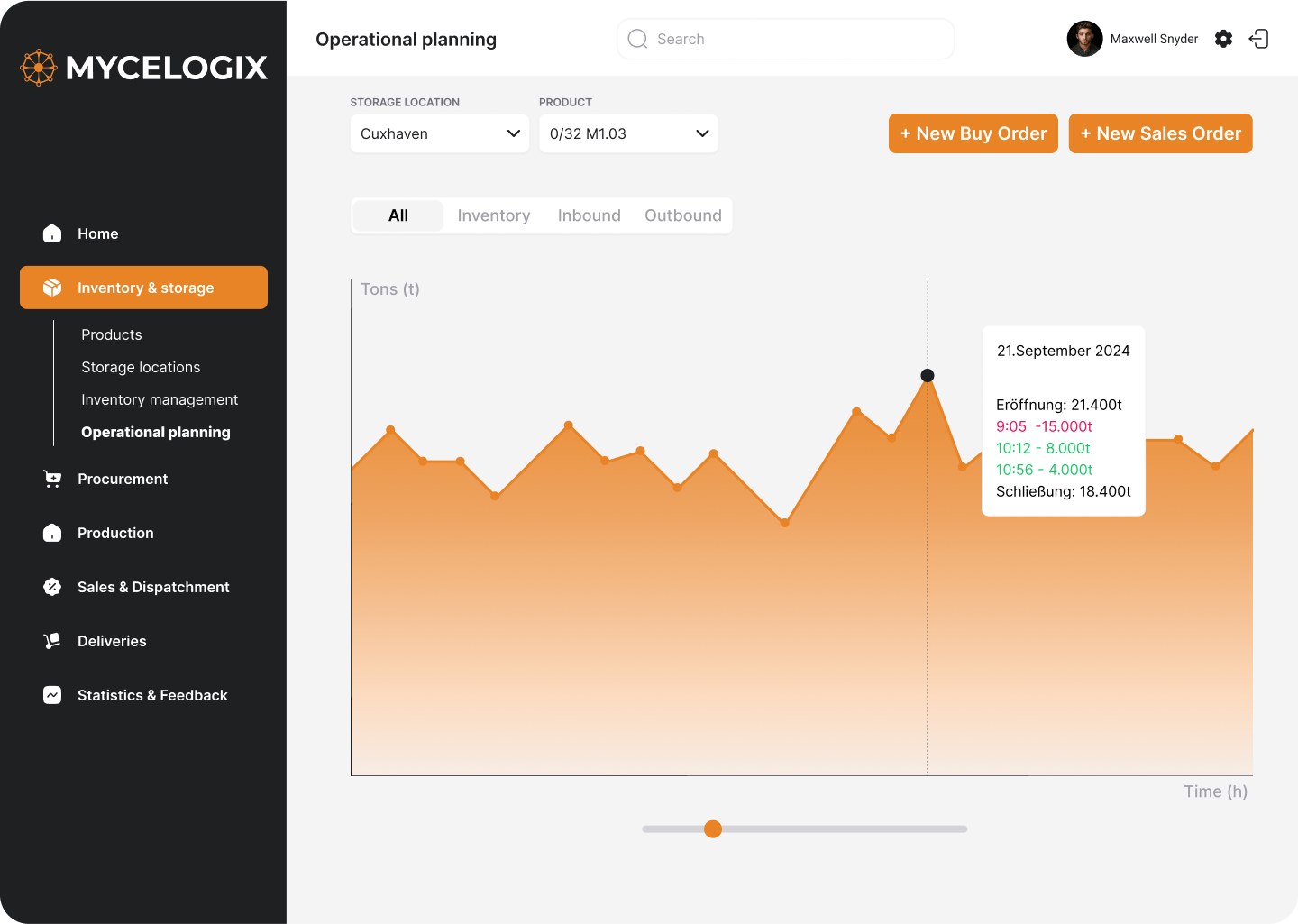Click the logout icon
1298x924 pixels.
(1258, 39)
